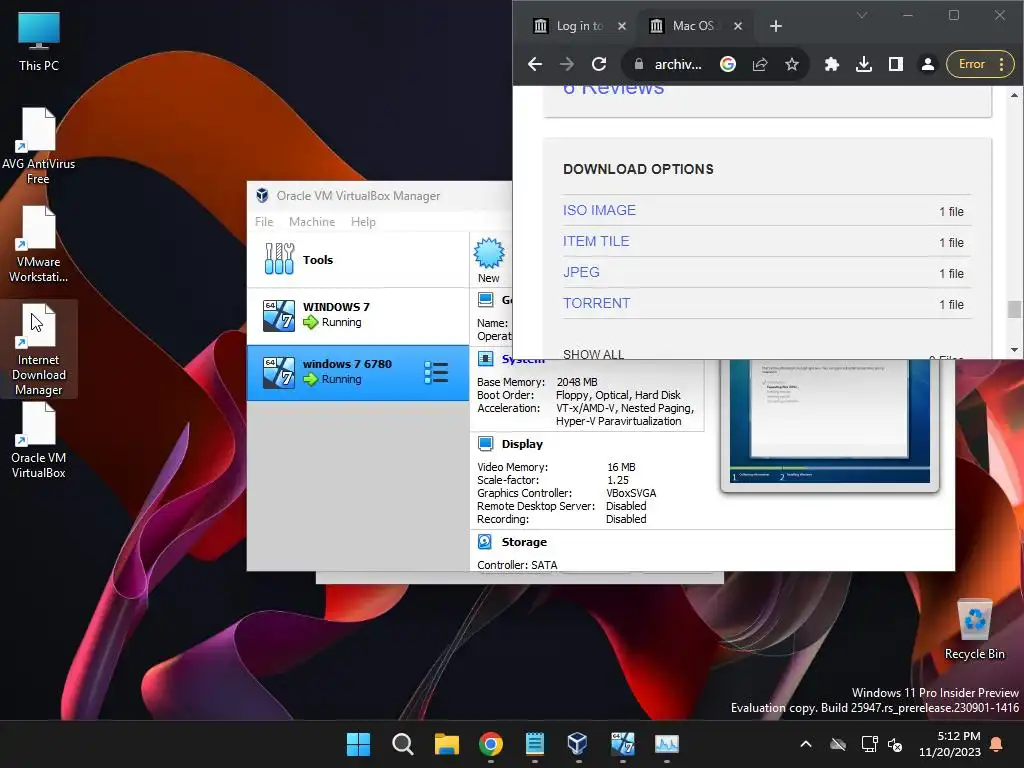Open the clock and date panel

950,744
